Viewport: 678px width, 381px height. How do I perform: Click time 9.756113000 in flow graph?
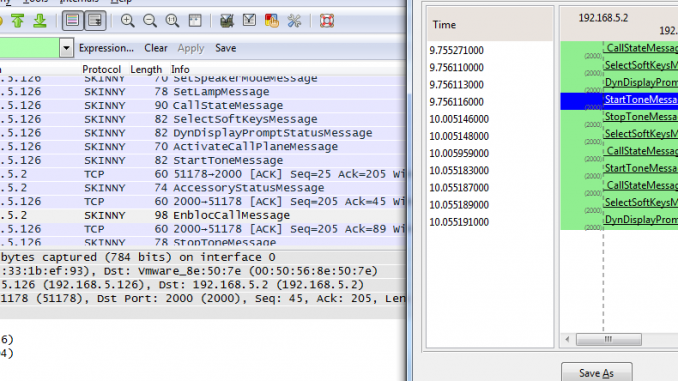tap(456, 85)
